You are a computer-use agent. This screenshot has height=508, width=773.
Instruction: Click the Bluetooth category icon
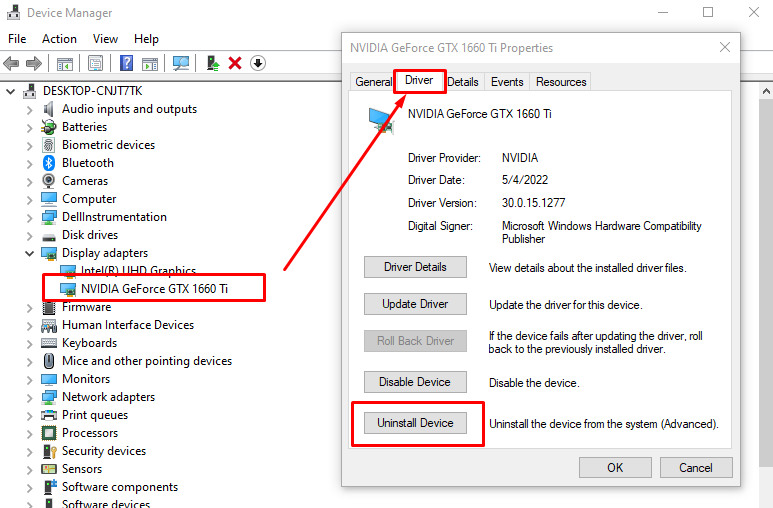[x=49, y=163]
